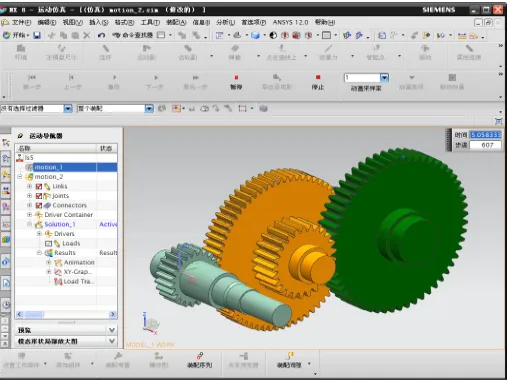Screen dimensions: 508x380
Task: Click the Last Step playback button
Action: coord(195,81)
